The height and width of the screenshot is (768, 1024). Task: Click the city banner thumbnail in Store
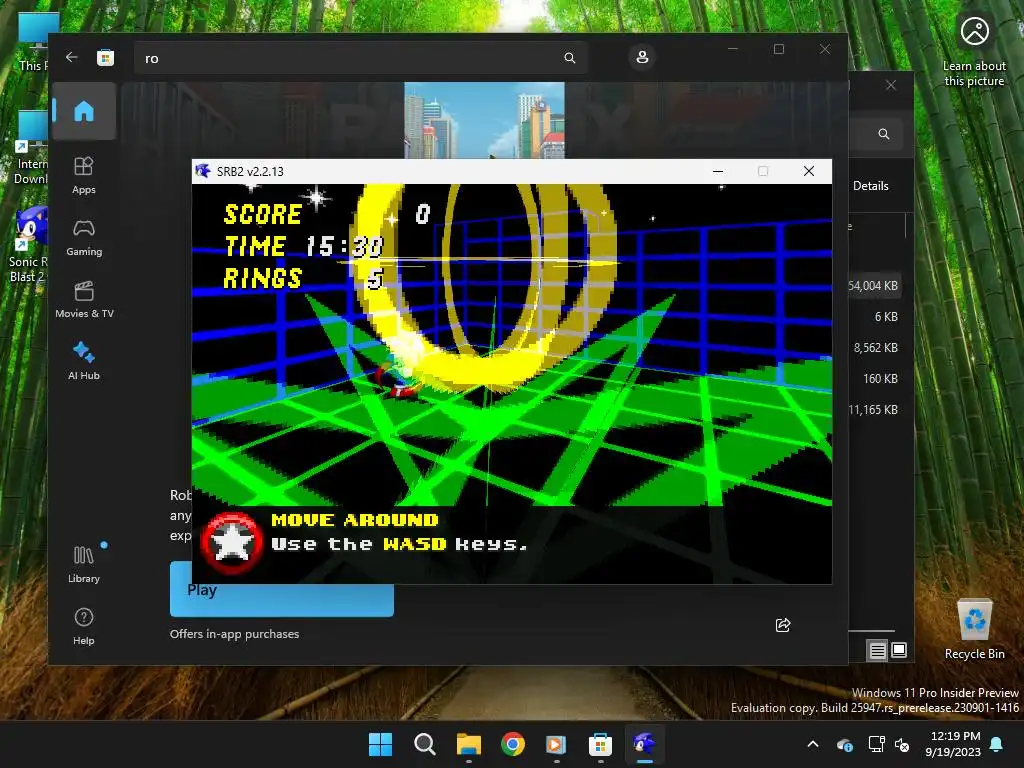tap(484, 120)
